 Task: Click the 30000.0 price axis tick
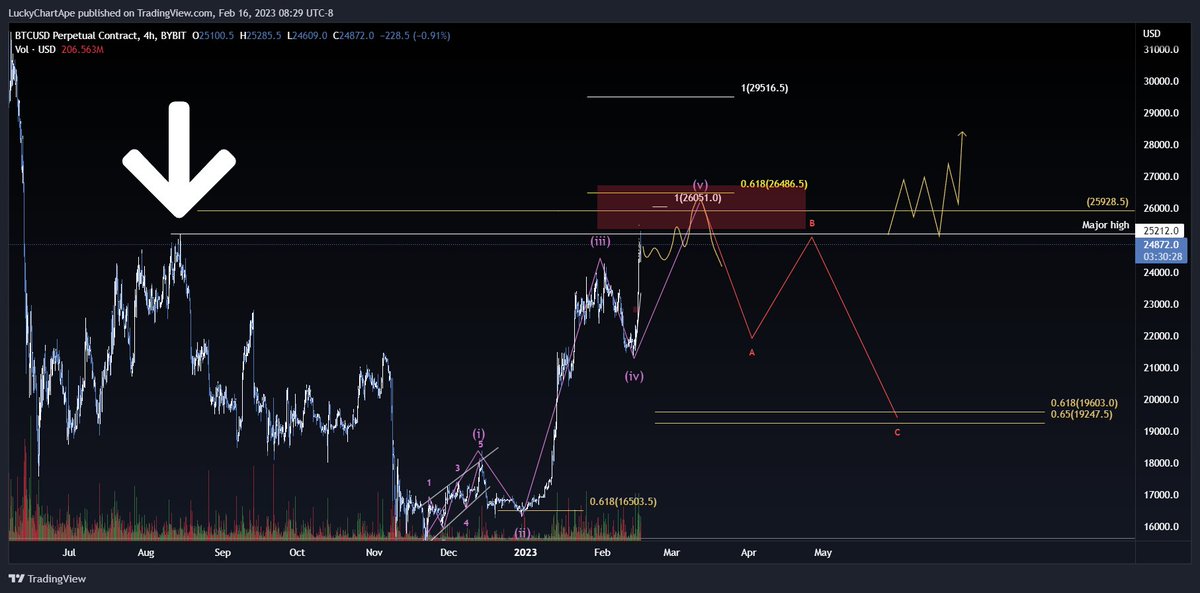coord(1161,81)
